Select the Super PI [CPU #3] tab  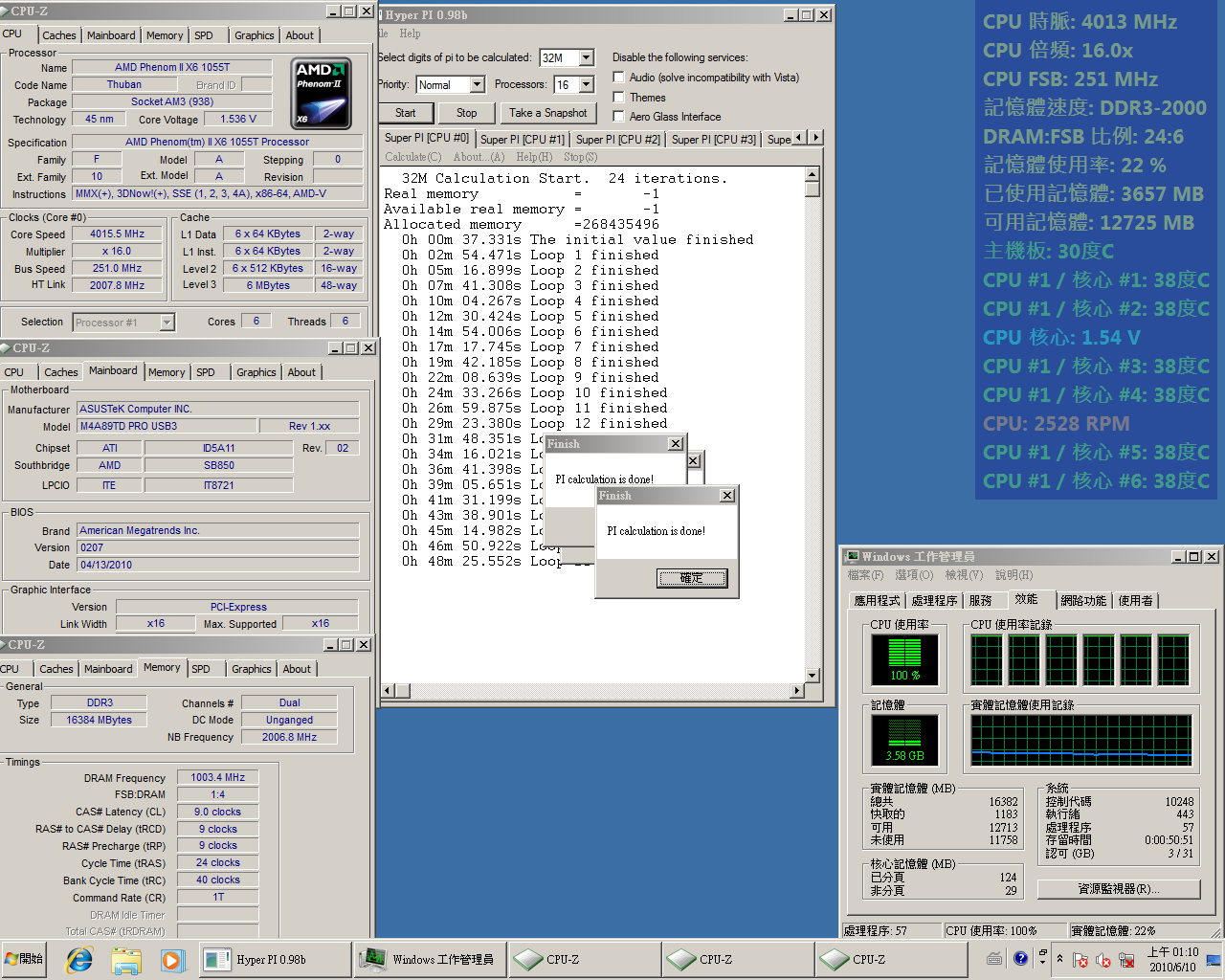point(714,139)
